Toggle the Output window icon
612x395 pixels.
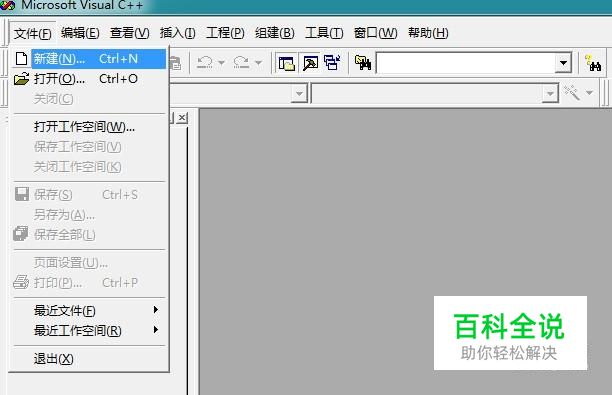tap(310, 63)
